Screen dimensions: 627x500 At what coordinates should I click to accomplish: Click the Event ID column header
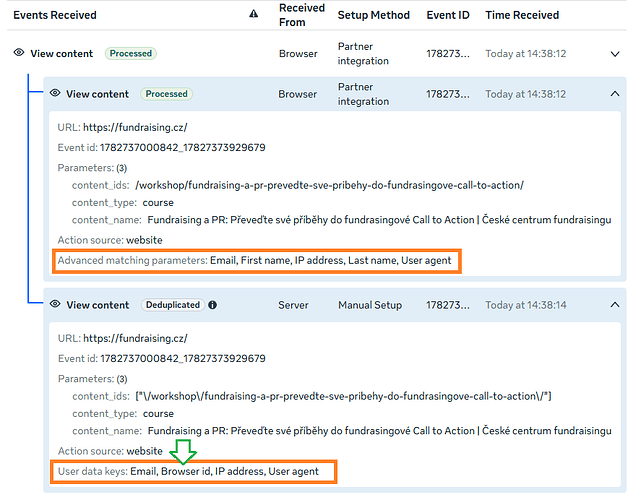448,15
